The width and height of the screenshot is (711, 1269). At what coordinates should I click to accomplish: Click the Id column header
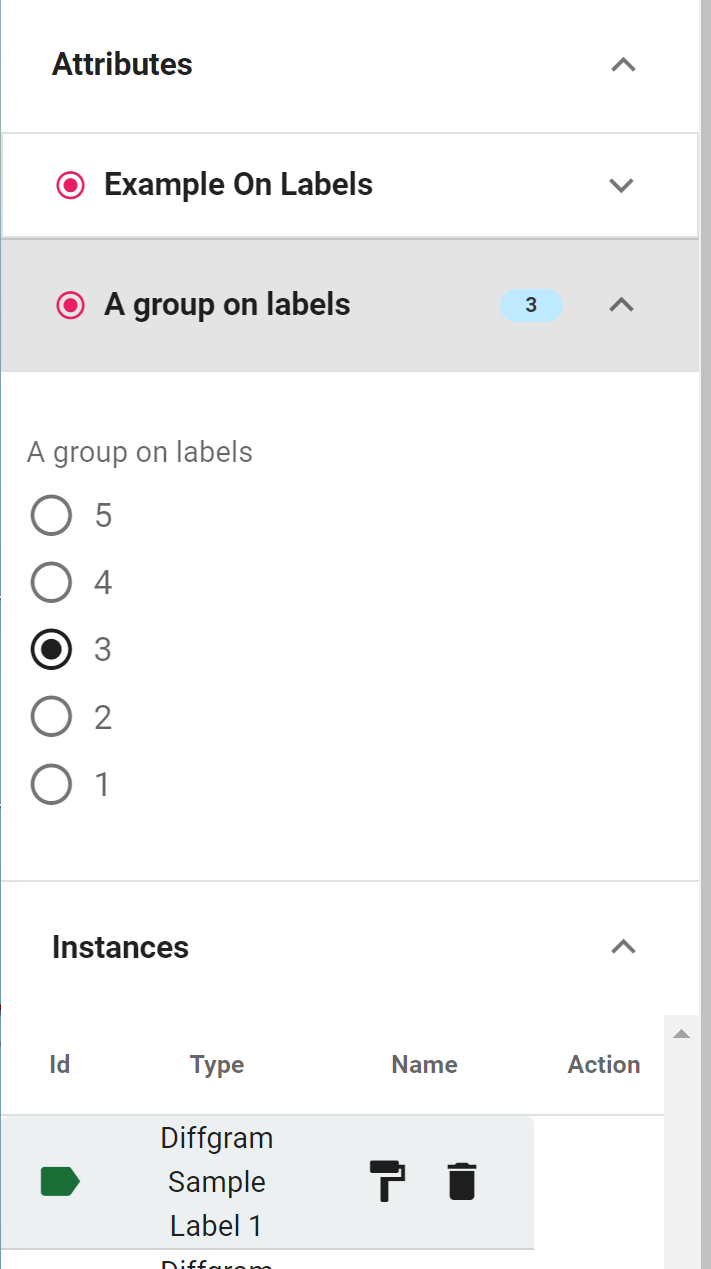60,1065
